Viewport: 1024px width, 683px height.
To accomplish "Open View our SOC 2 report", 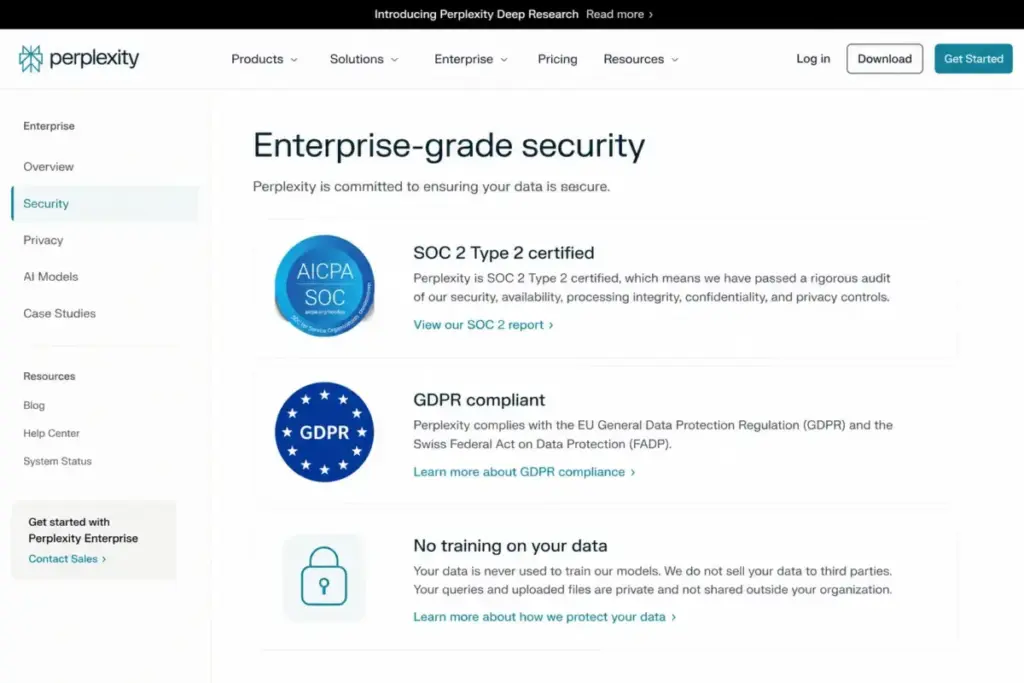I will pos(483,325).
